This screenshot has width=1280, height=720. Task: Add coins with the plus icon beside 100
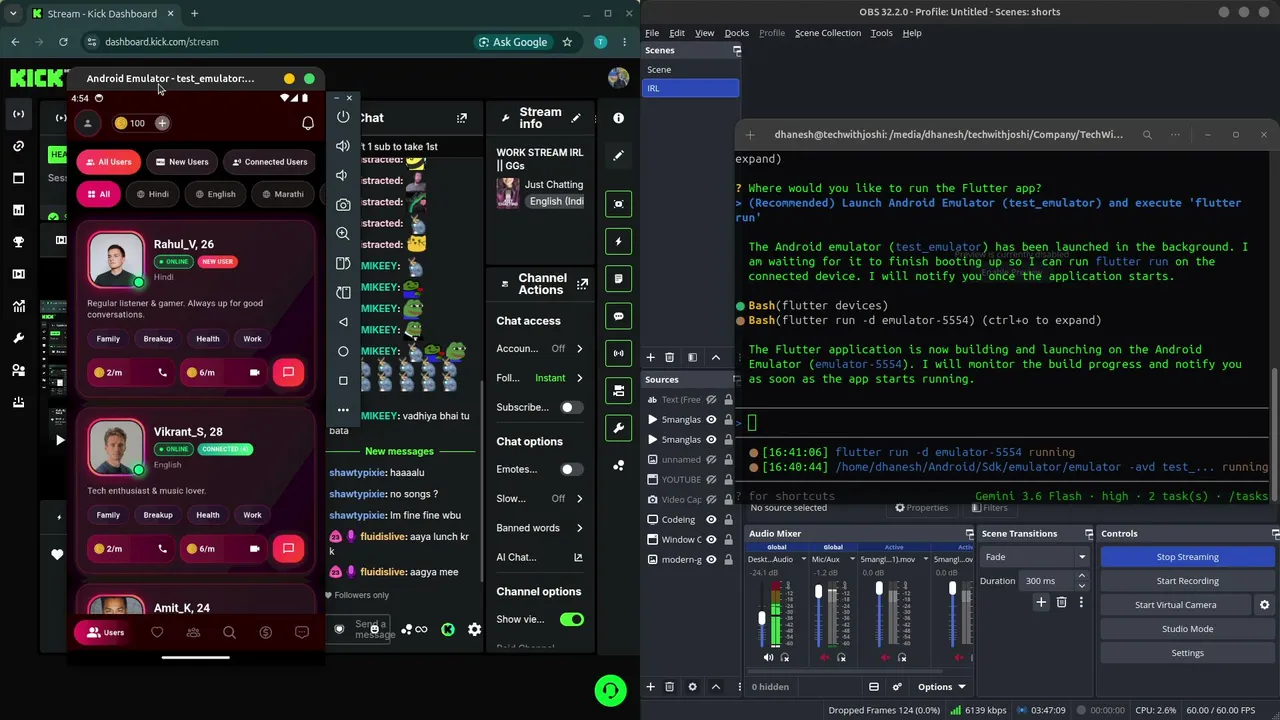(x=162, y=123)
